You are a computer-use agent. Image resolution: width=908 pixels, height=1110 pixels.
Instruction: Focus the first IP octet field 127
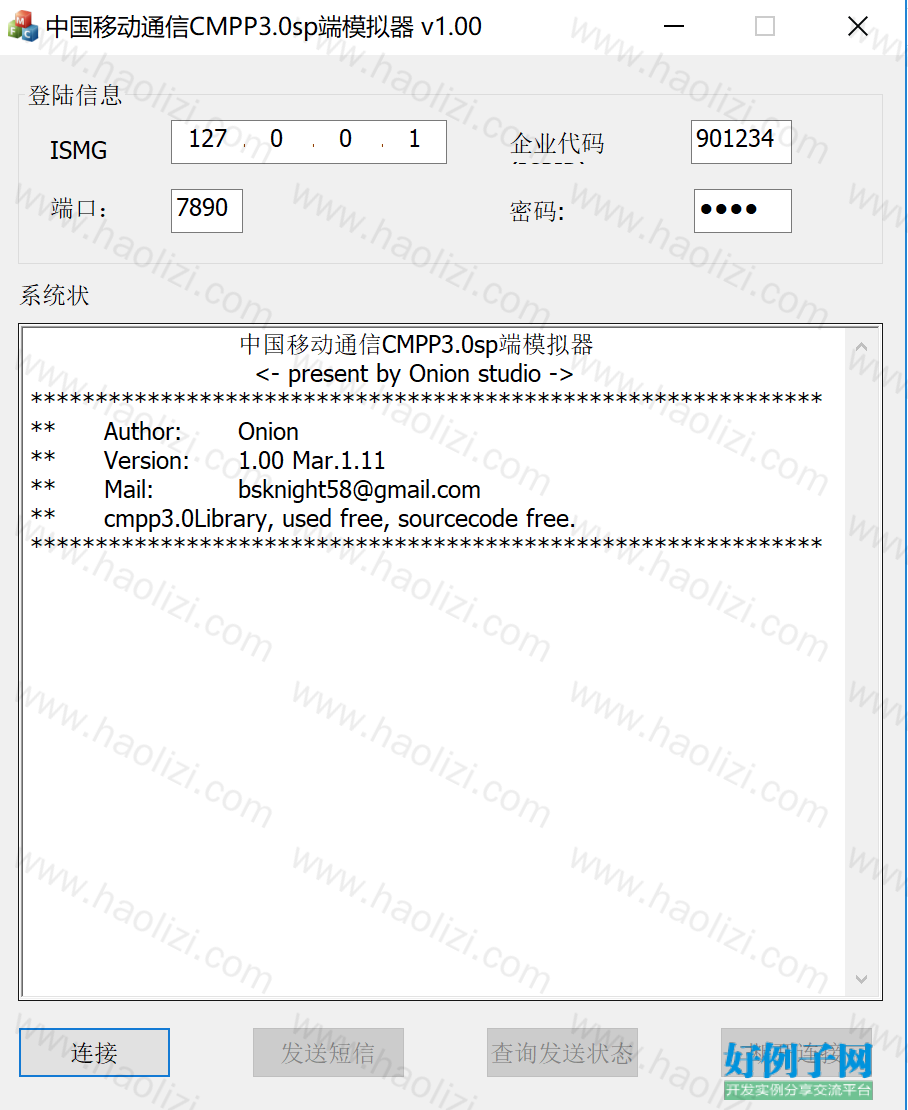207,139
